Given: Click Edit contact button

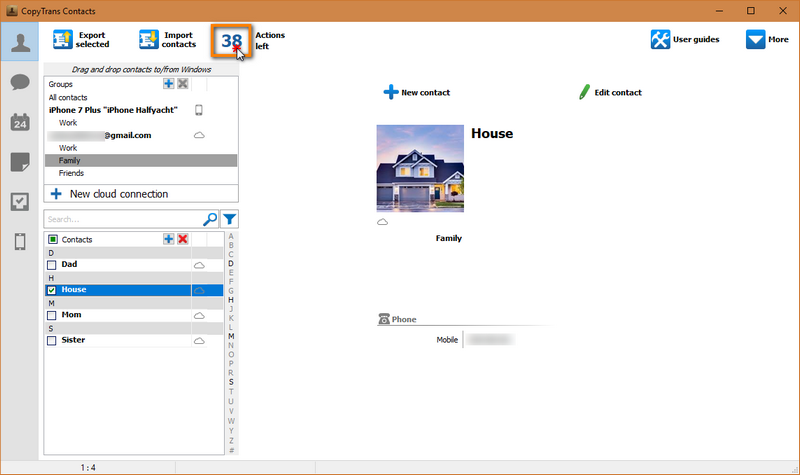Looking at the screenshot, I should click(610, 92).
